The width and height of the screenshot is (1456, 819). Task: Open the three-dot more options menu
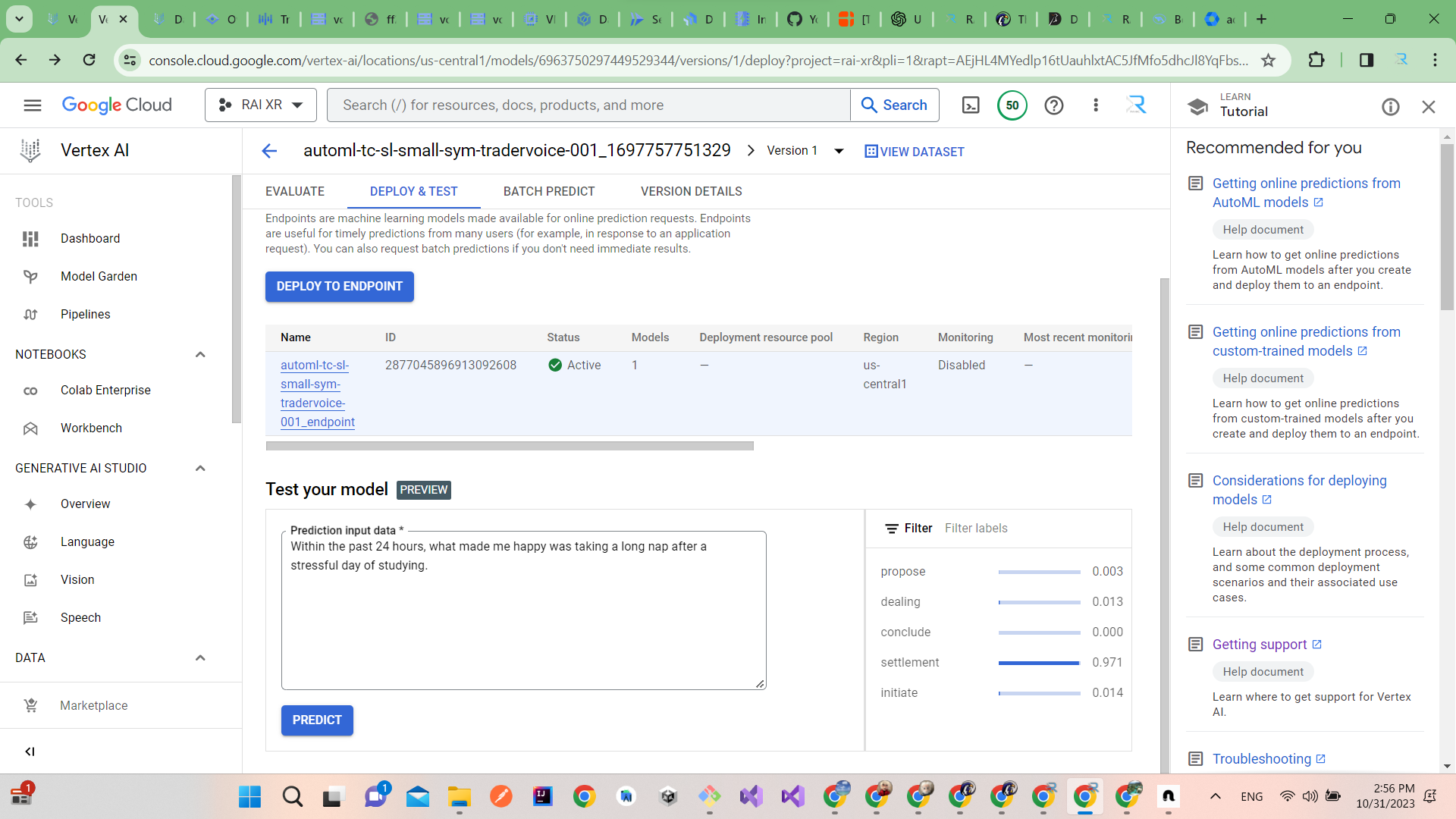pos(1095,105)
